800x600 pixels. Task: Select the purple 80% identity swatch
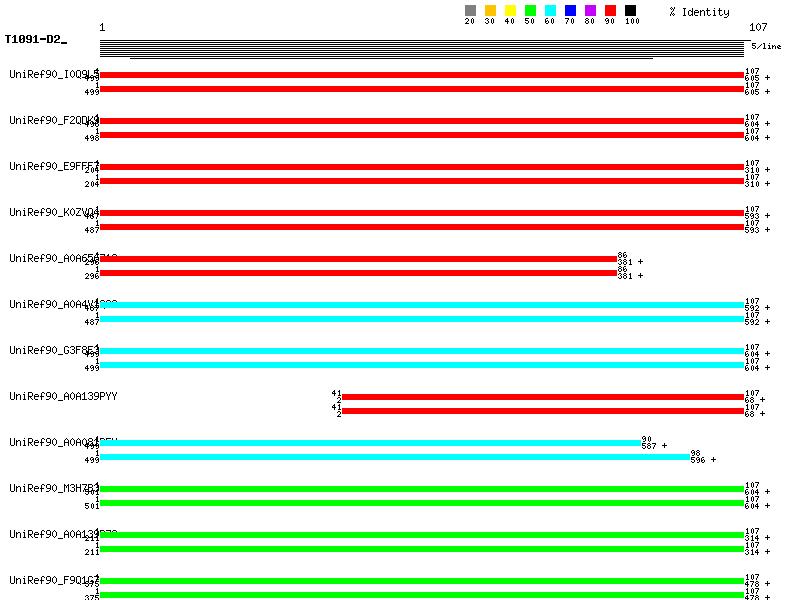[590, 11]
